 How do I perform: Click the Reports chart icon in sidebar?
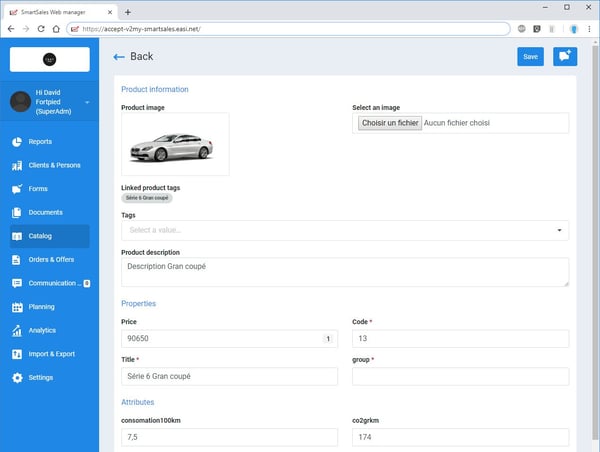(x=17, y=142)
